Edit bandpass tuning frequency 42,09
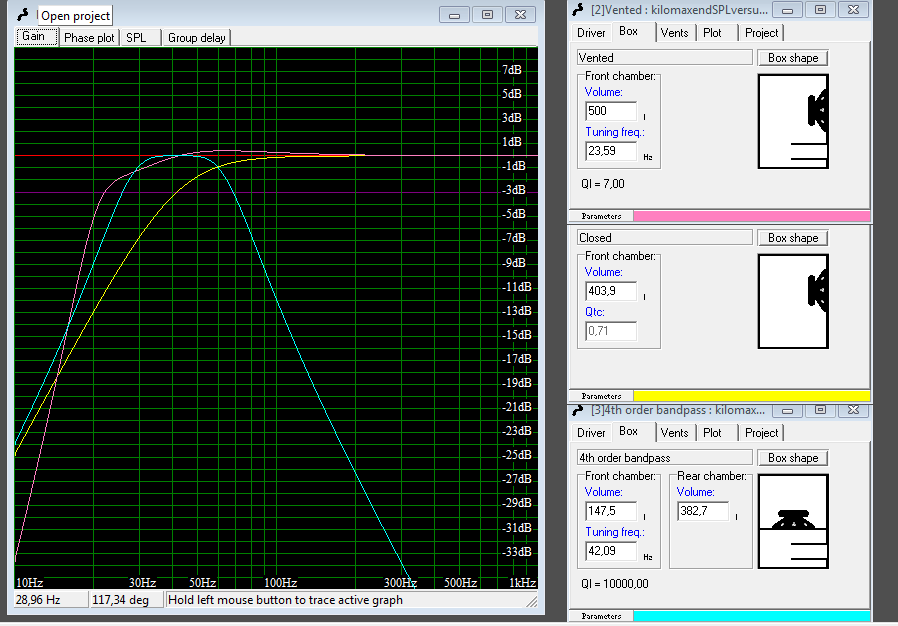This screenshot has height=626, width=898. [x=611, y=551]
